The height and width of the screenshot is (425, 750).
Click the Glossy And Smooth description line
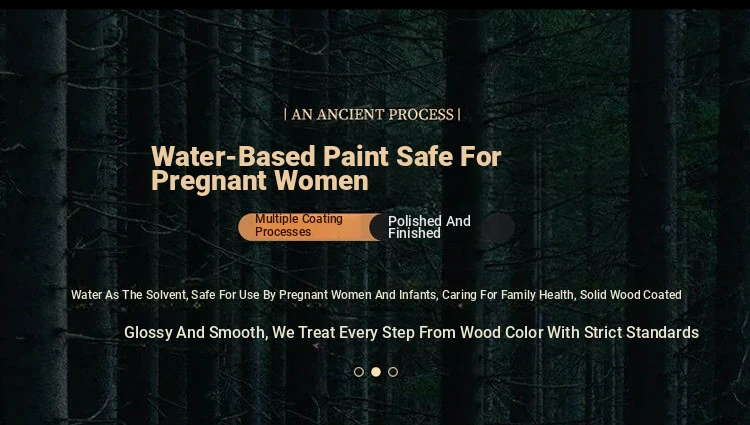pos(411,332)
